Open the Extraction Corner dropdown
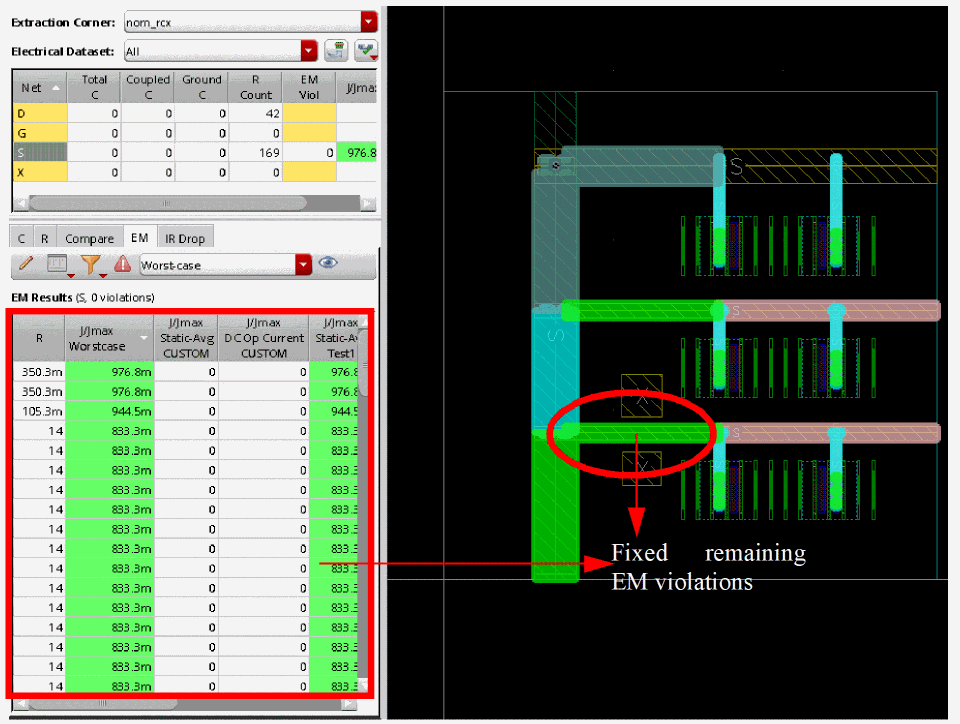Viewport: 960px width, 724px height. coord(369,22)
